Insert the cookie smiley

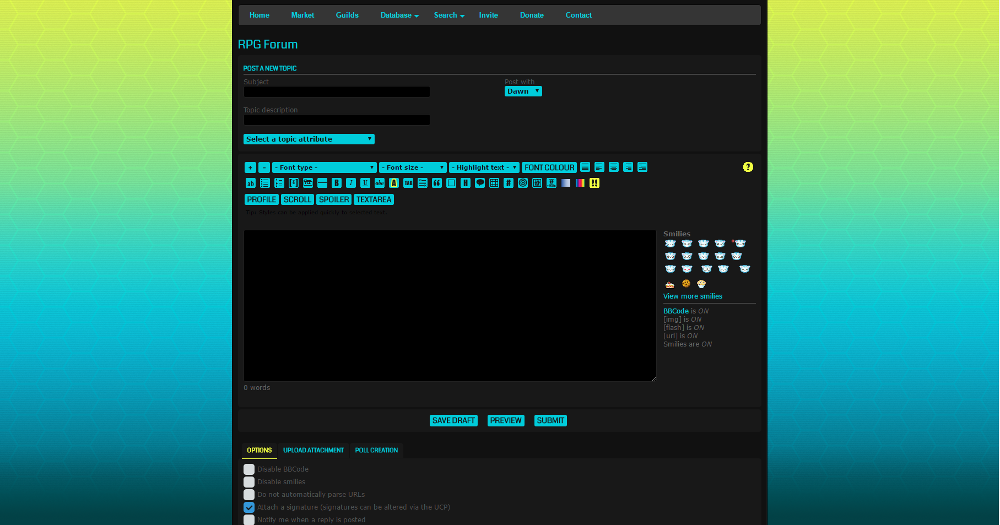[x=686, y=284]
